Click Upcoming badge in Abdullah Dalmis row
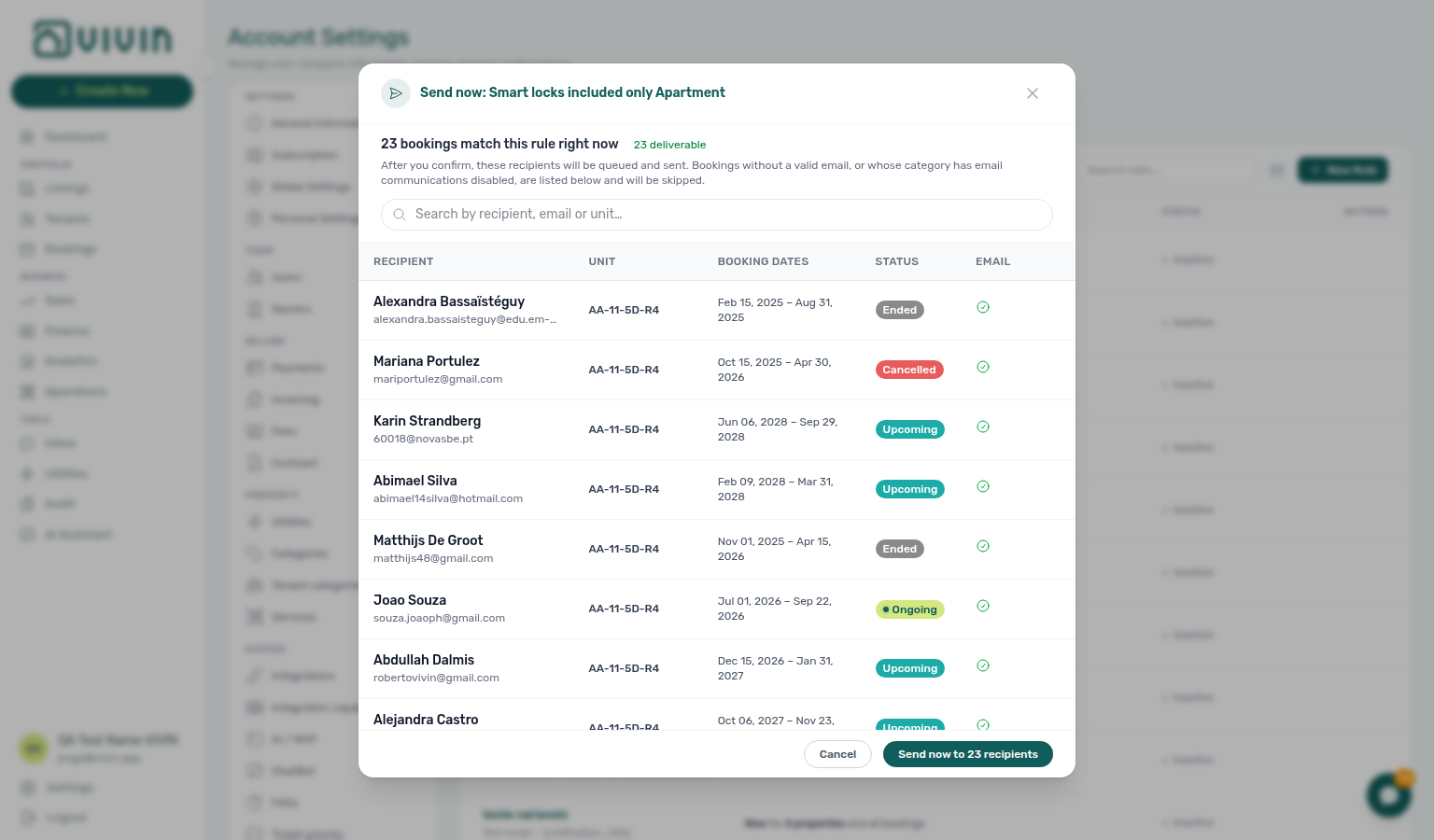1434x840 pixels. click(910, 668)
